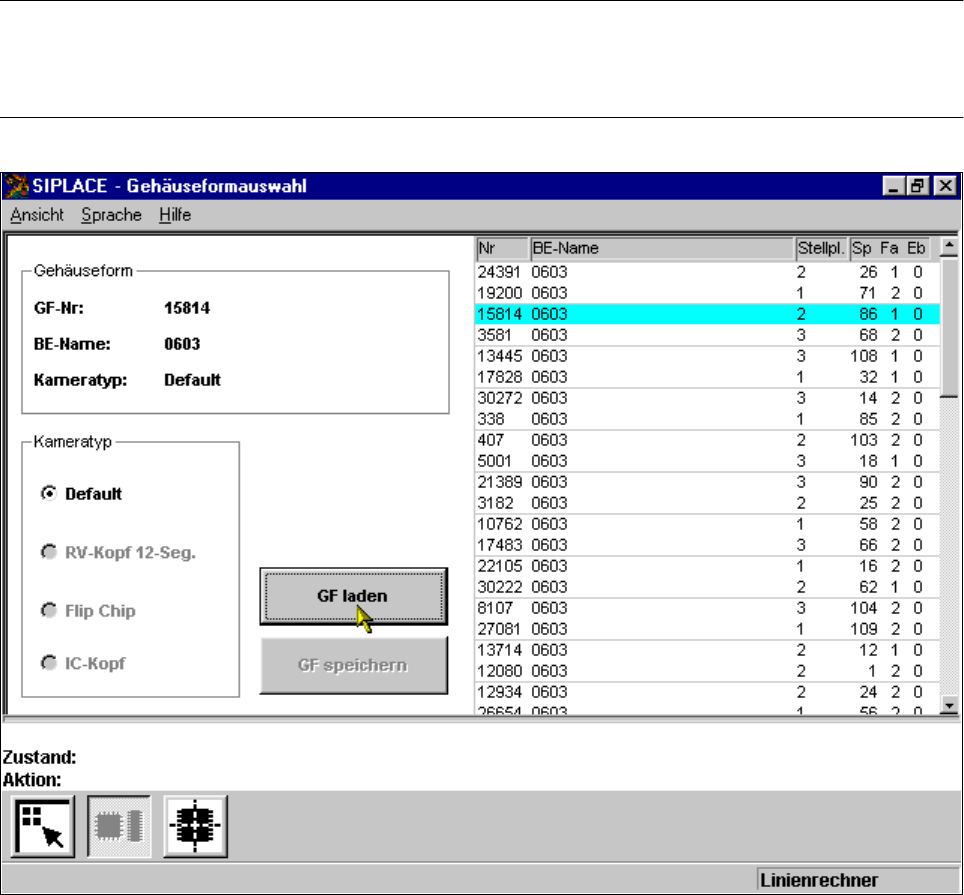964x895 pixels.
Task: Select the Default camera type radio button
Action: point(46,494)
